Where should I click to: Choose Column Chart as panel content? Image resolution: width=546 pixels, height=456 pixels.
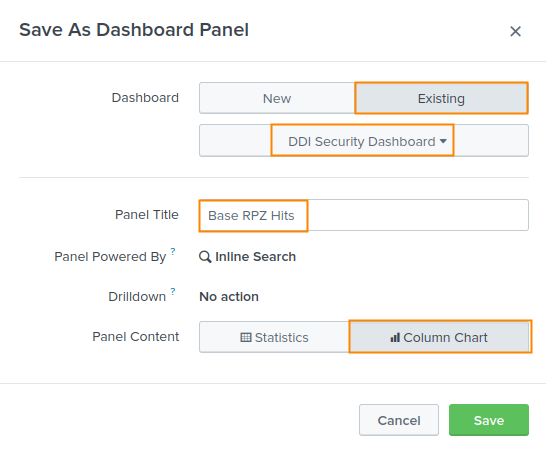(440, 337)
